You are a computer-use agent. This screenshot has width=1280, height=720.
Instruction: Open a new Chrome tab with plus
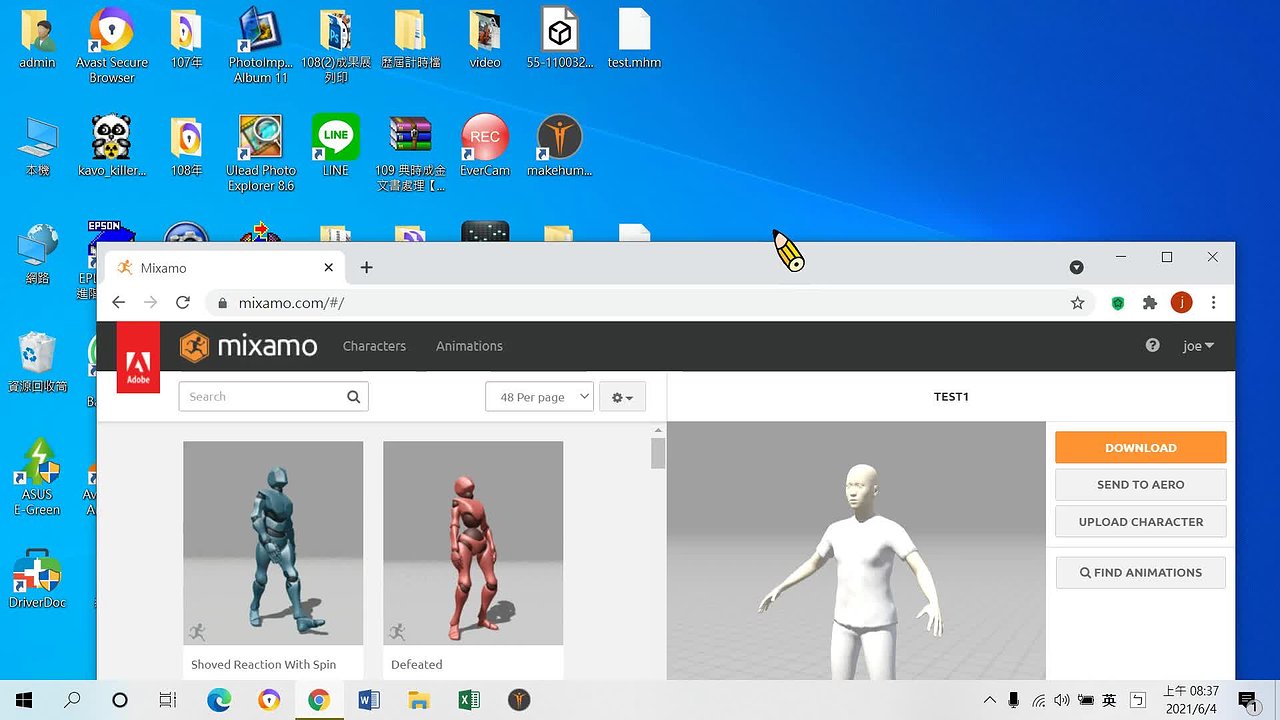[x=367, y=267]
